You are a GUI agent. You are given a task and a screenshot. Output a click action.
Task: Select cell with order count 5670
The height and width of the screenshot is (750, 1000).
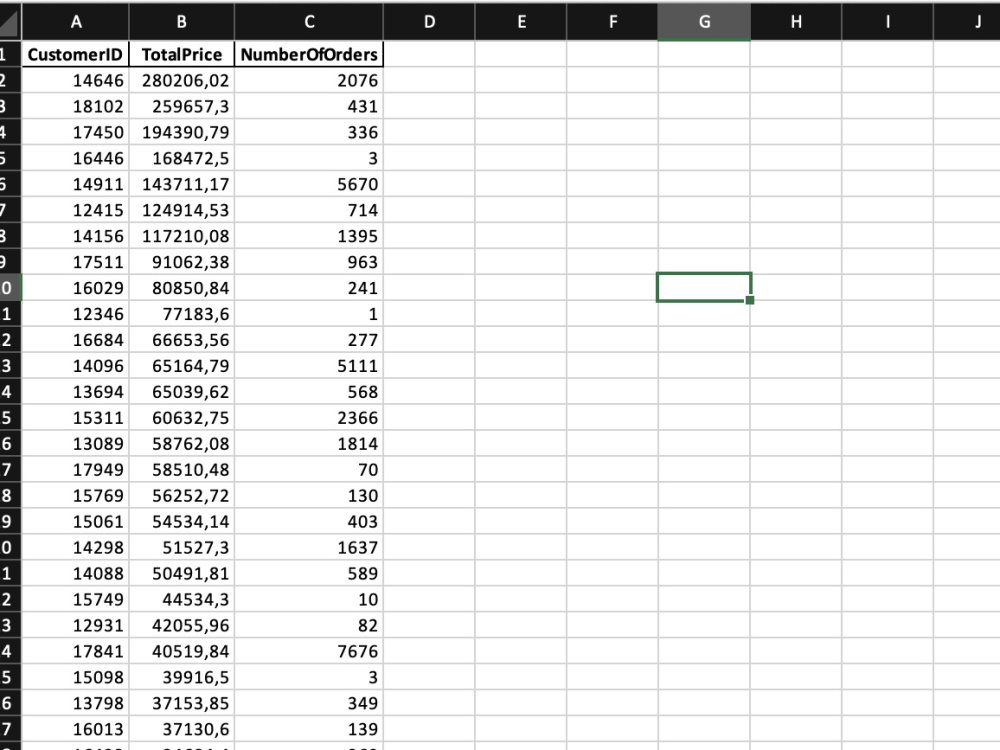click(309, 184)
